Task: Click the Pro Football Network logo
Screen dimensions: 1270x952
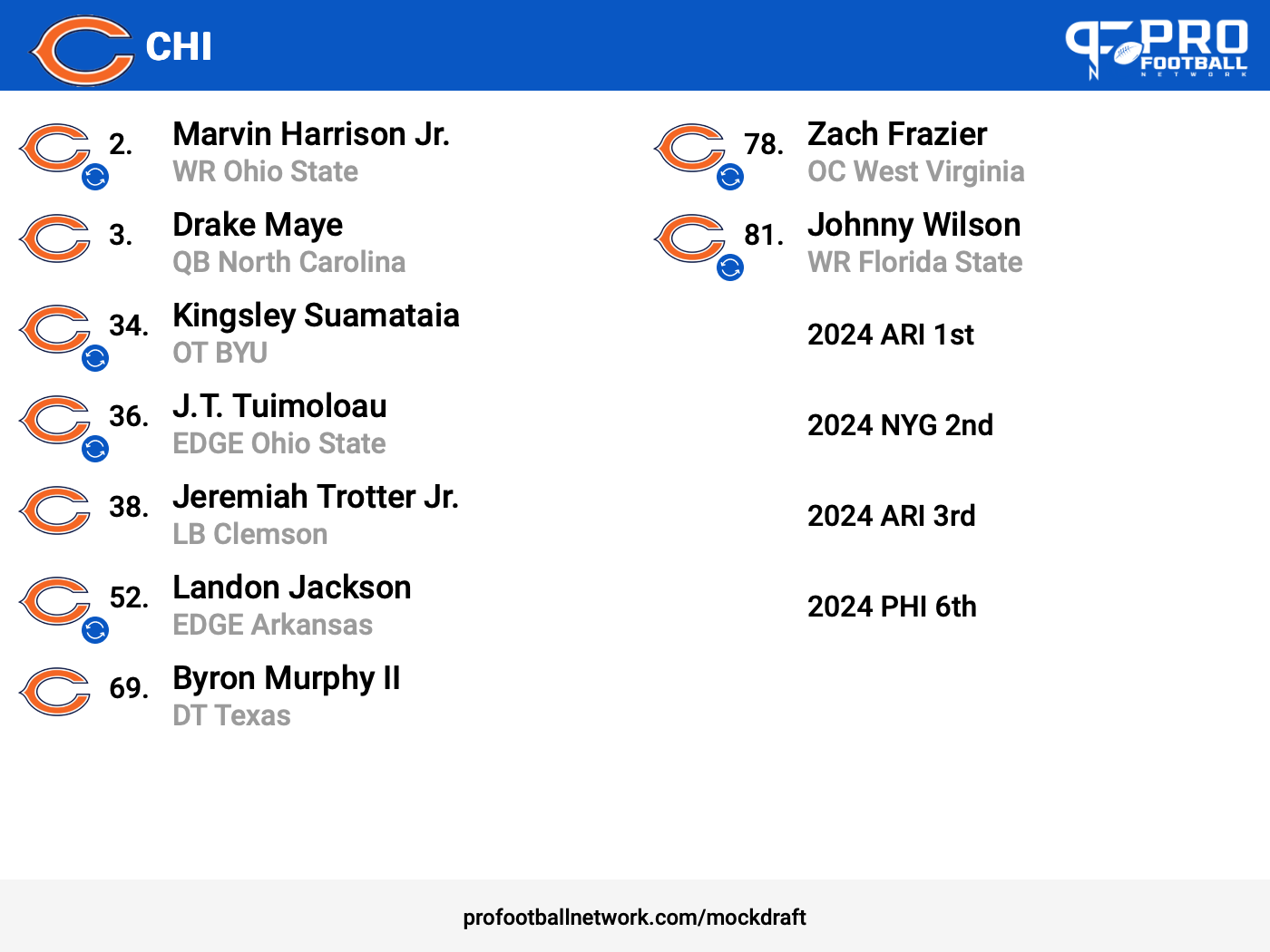Action: tap(1157, 49)
